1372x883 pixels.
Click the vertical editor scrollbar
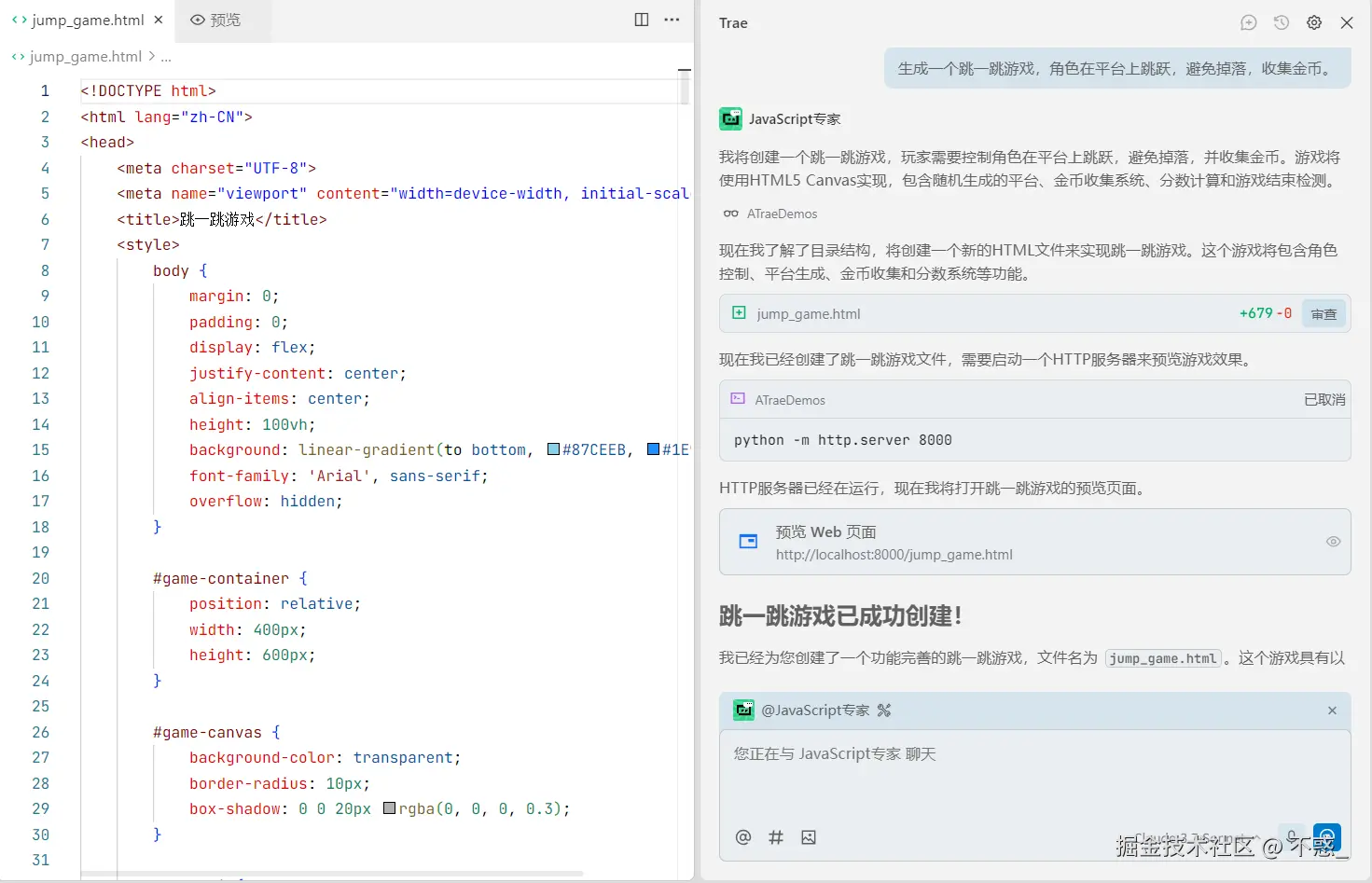(685, 89)
